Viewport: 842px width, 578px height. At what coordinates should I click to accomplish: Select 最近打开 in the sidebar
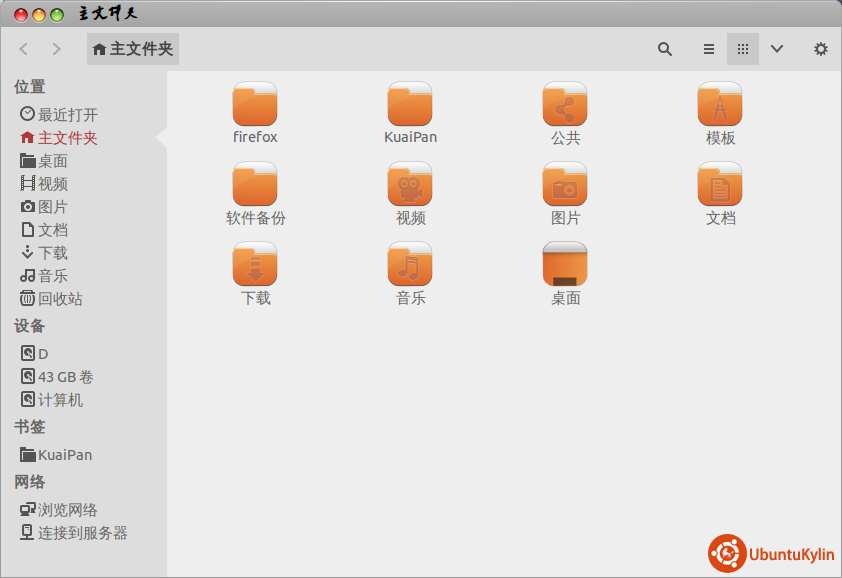[x=67, y=115]
